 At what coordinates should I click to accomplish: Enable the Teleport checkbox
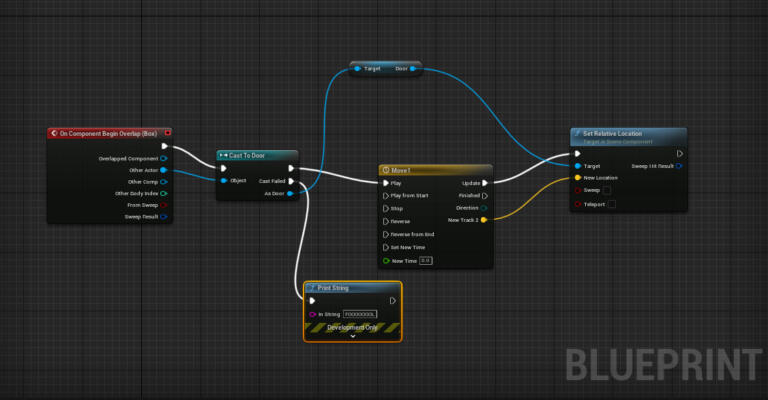coord(612,204)
